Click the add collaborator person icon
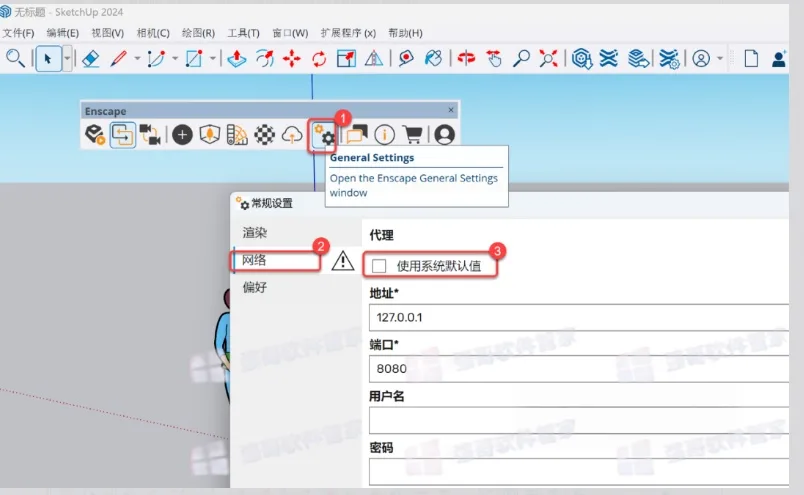 (779, 58)
